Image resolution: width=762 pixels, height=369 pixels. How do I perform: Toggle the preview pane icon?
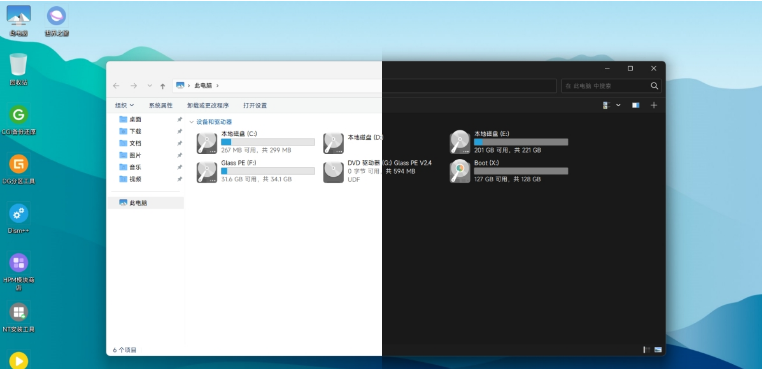[635, 105]
